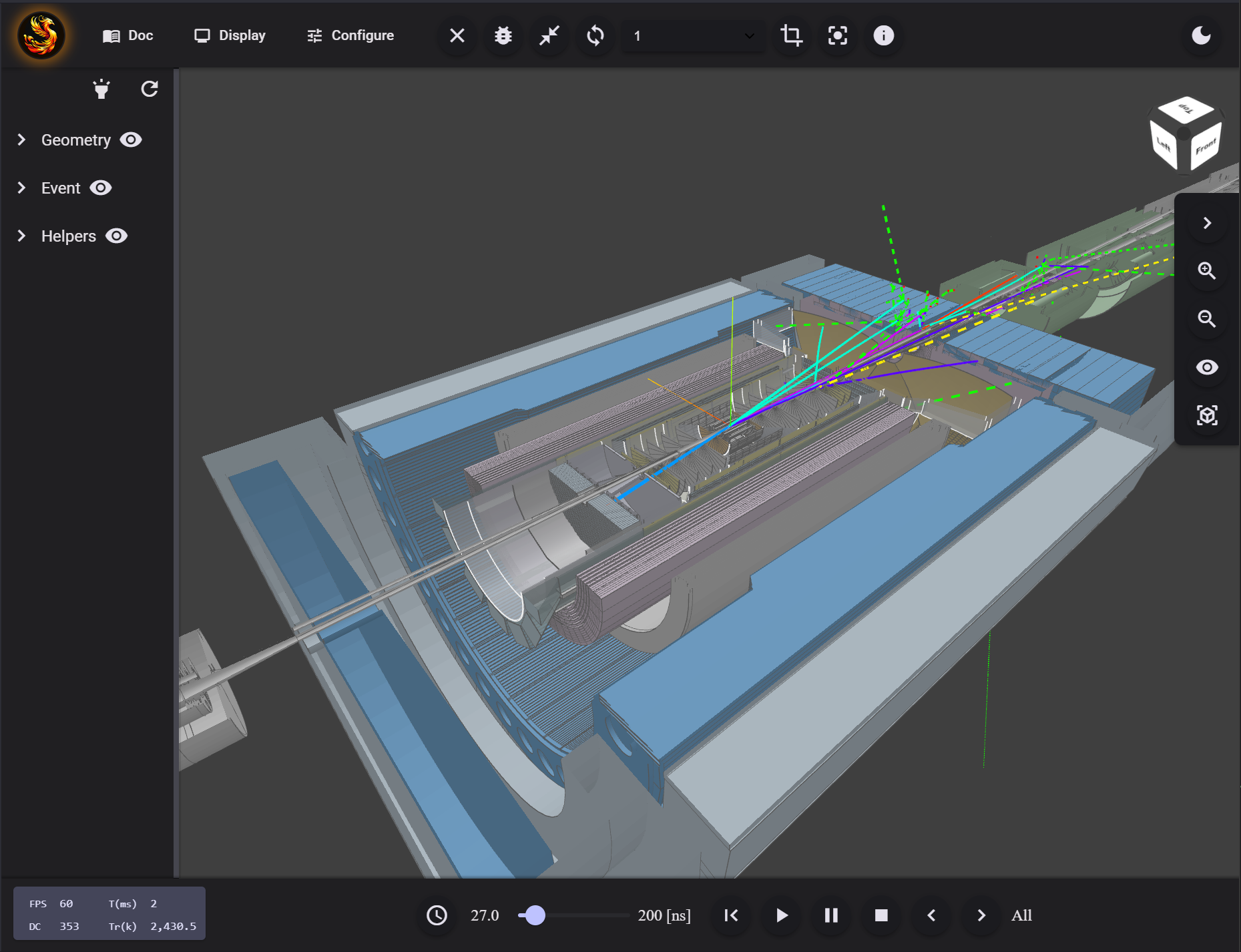Screen dimensions: 1241x952
Task: Click the zoom in magnifier
Action: tap(1206, 271)
